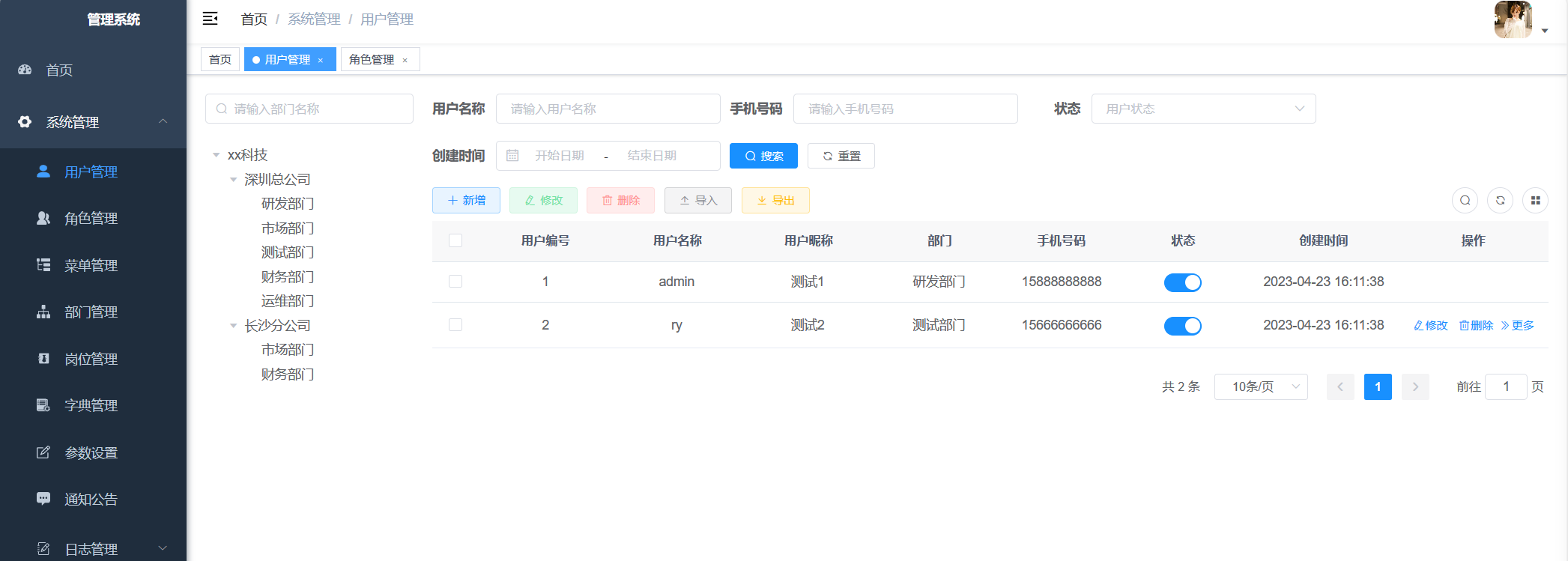Click the 用户管理 person icon

[43, 172]
